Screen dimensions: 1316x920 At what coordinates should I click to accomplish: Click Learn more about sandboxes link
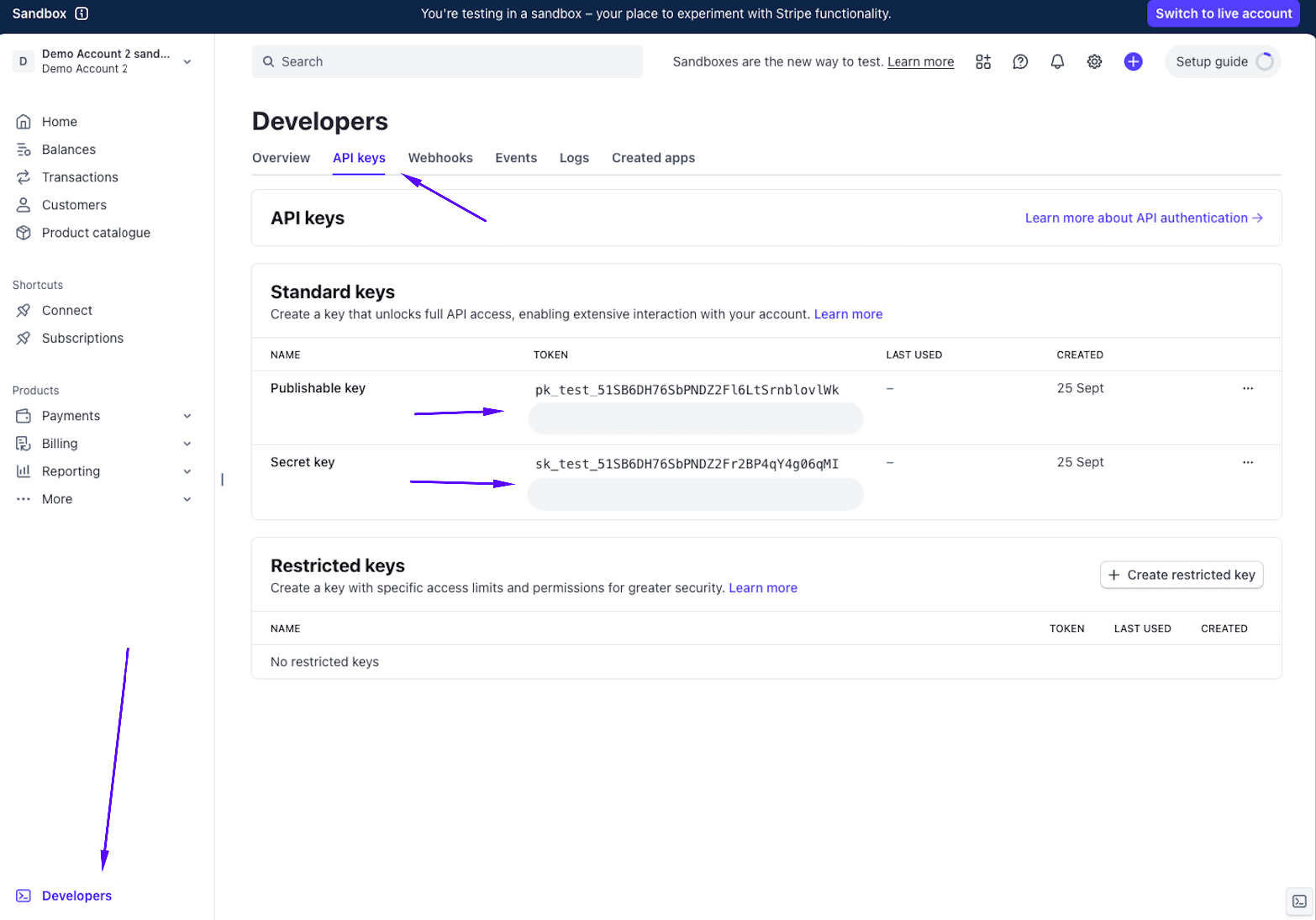point(920,61)
